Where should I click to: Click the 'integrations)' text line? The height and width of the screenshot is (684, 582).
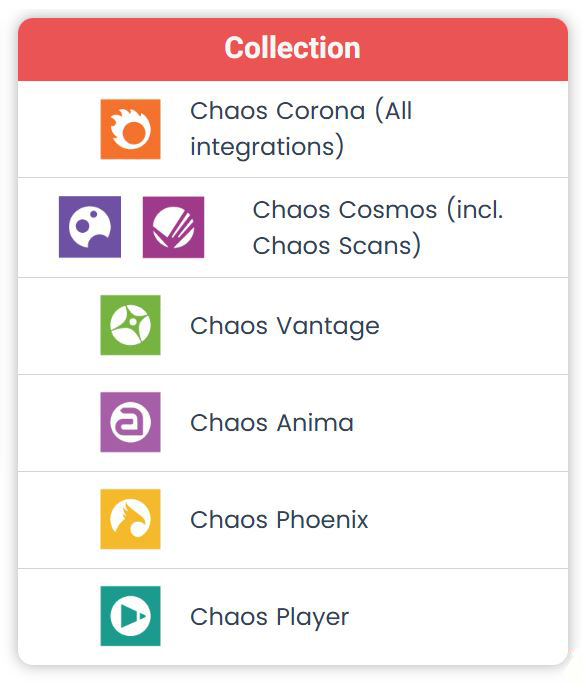pyautogui.click(x=267, y=147)
